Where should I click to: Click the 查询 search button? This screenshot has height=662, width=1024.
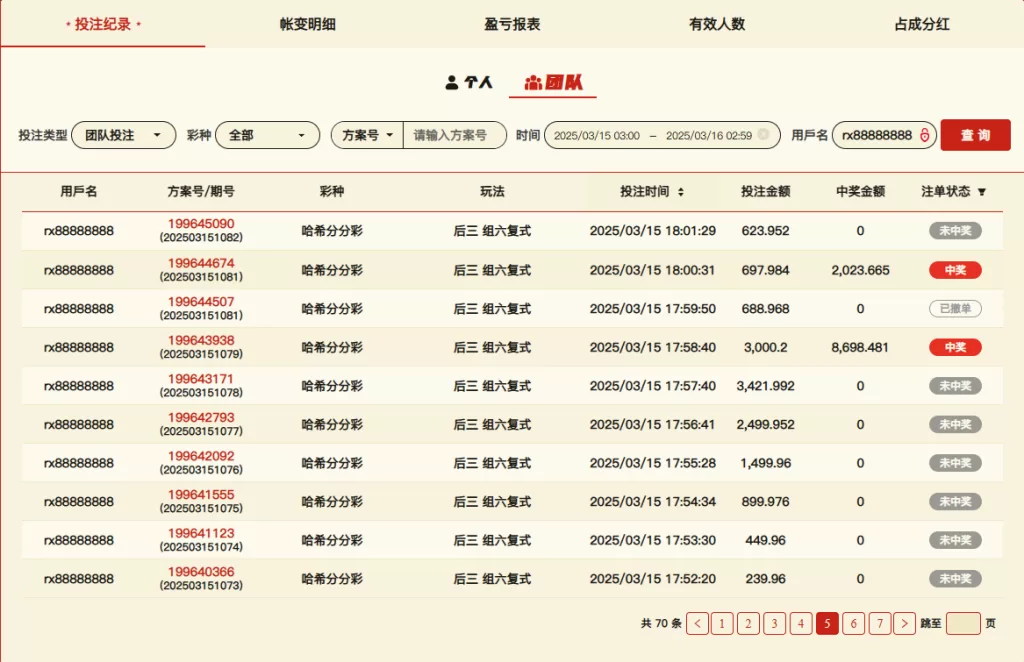point(976,135)
